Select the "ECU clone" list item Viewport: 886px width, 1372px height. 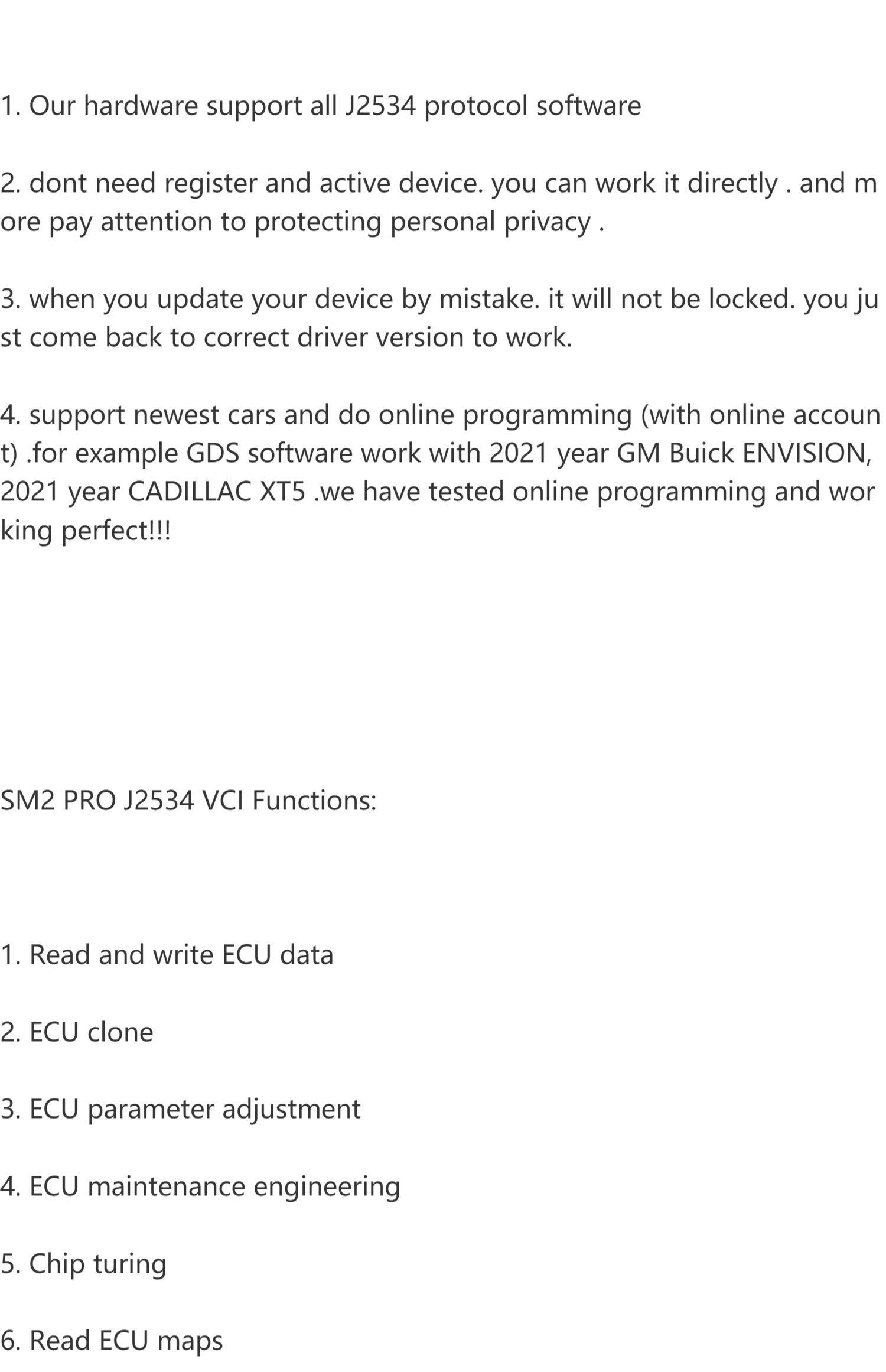tap(77, 1032)
